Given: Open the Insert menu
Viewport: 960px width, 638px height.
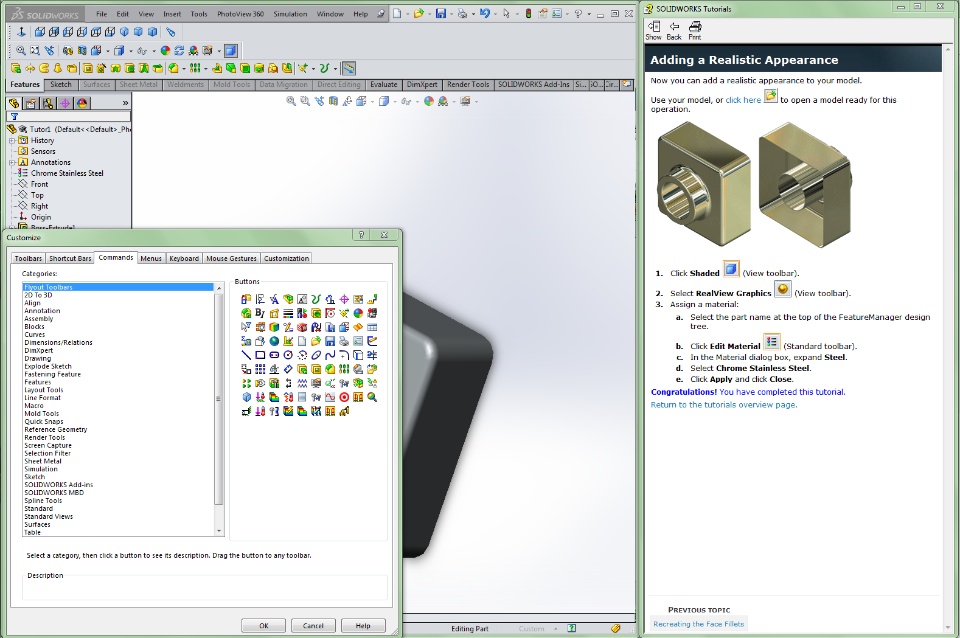Looking at the screenshot, I should click(x=172, y=13).
